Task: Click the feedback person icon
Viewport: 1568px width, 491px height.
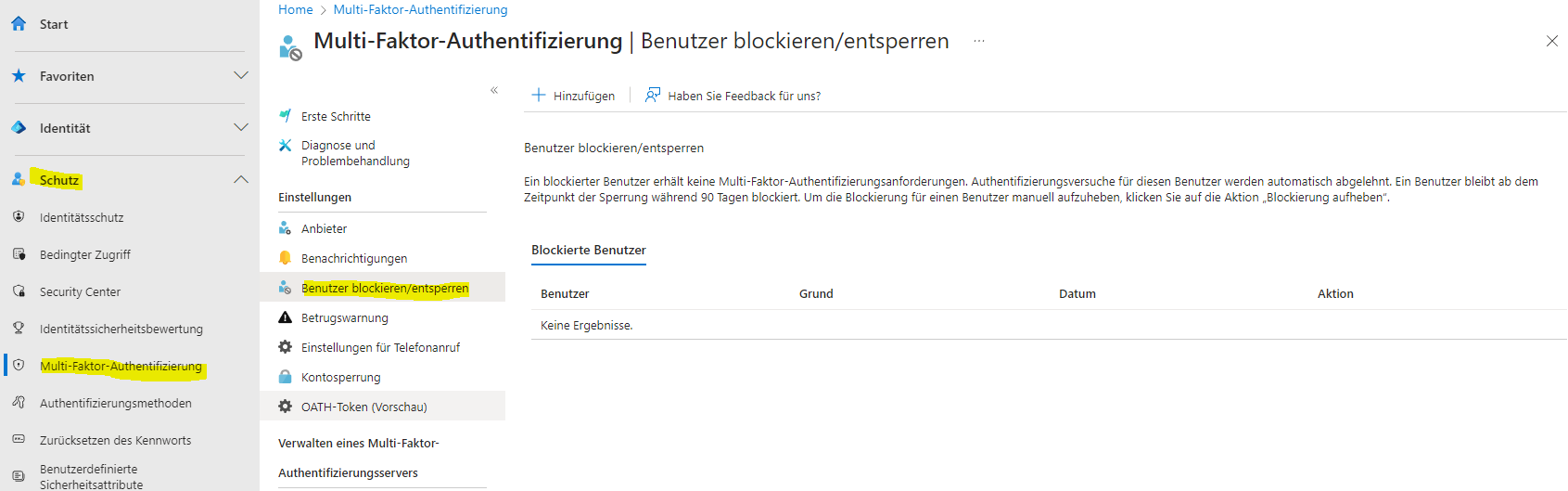Action: (653, 96)
